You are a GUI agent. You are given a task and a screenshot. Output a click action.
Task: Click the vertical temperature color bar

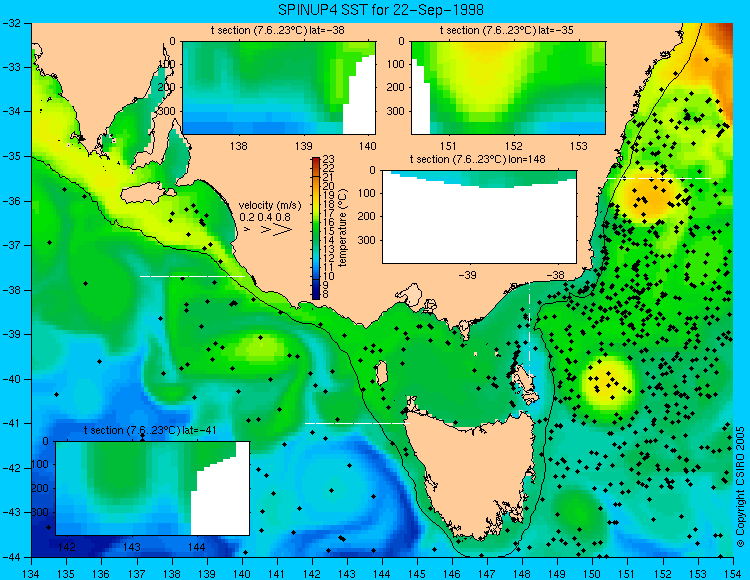click(316, 228)
